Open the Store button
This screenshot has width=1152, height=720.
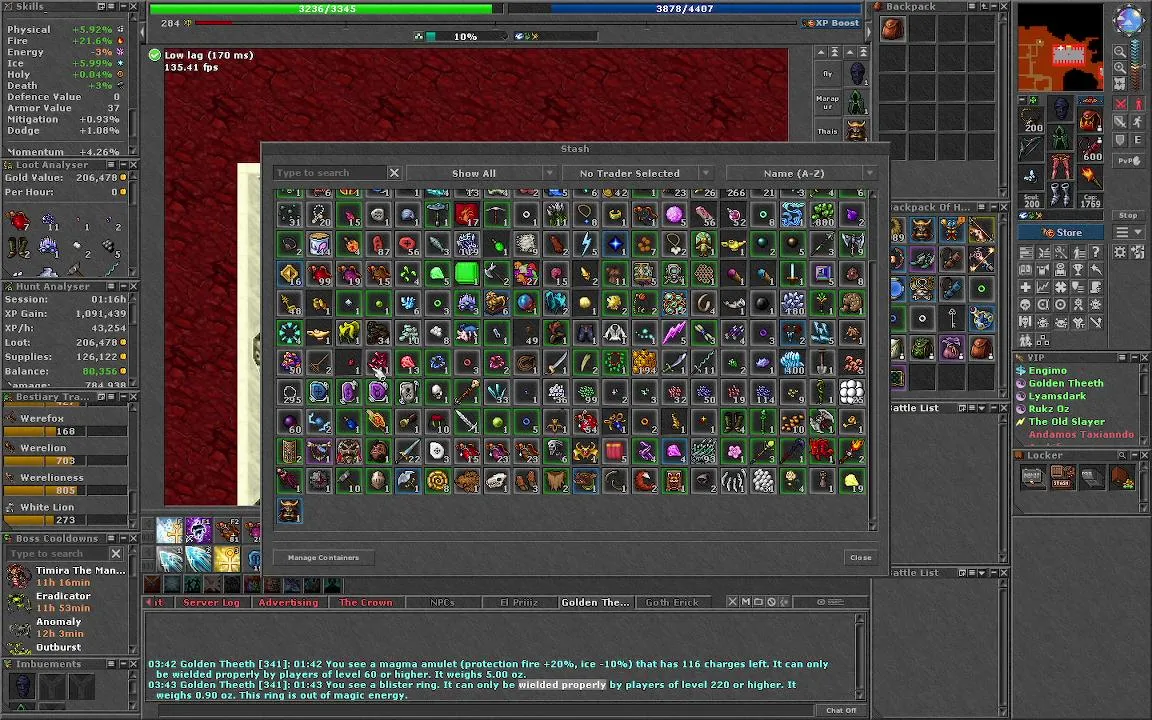1061,232
